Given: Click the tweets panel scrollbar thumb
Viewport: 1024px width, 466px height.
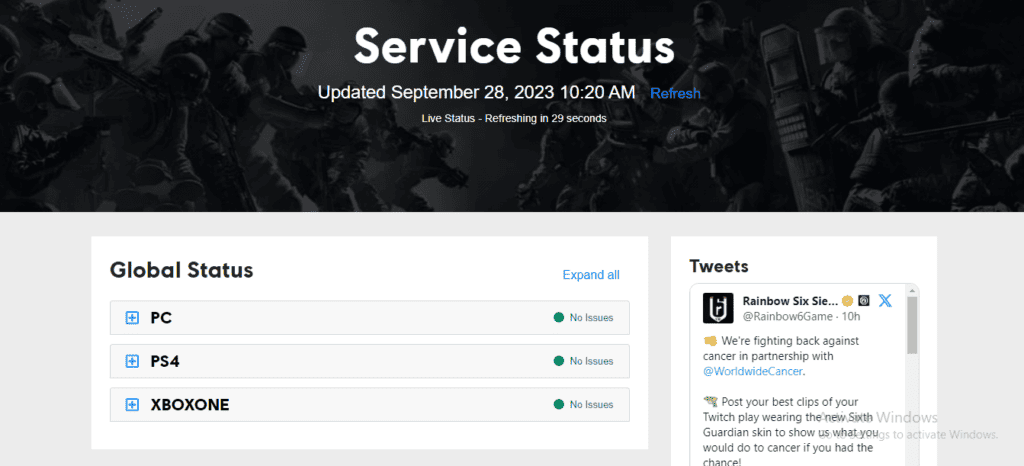Looking at the screenshot, I should [x=912, y=326].
